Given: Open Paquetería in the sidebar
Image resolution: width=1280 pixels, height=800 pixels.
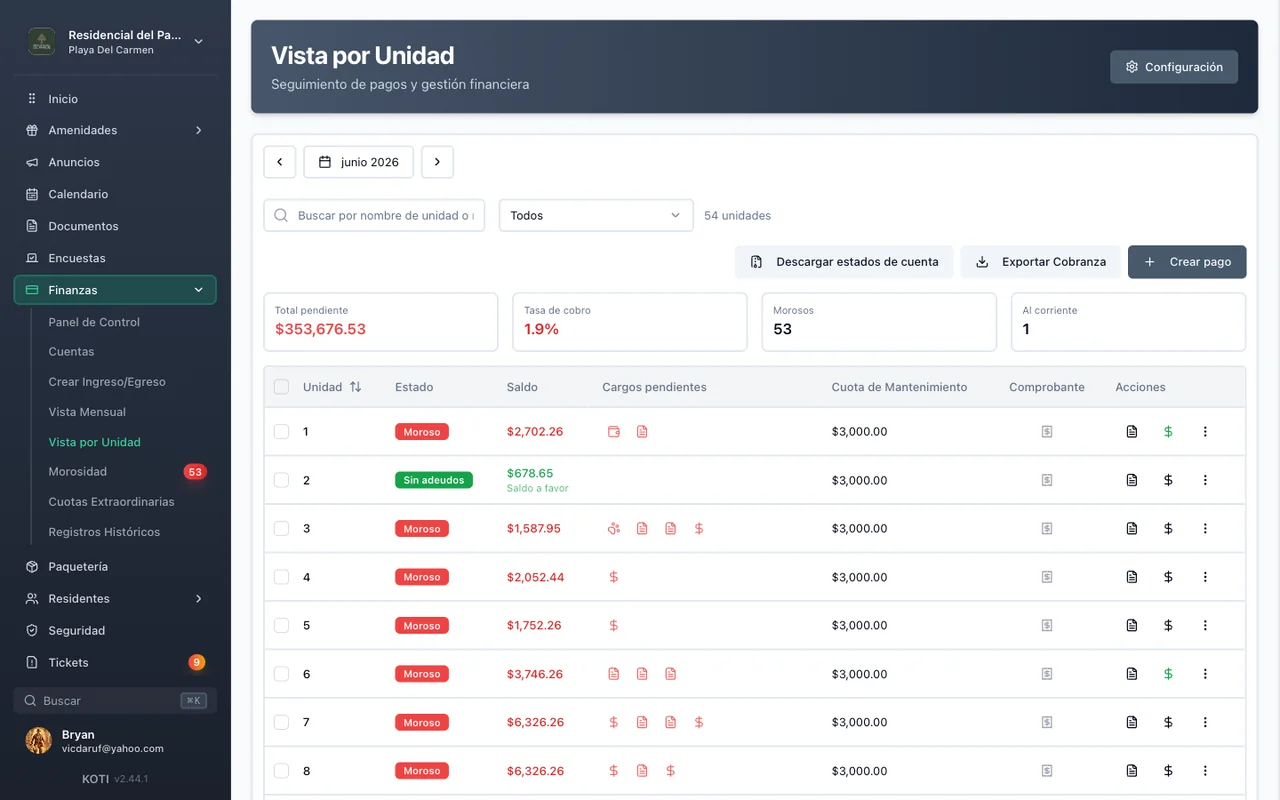Looking at the screenshot, I should pos(115,566).
